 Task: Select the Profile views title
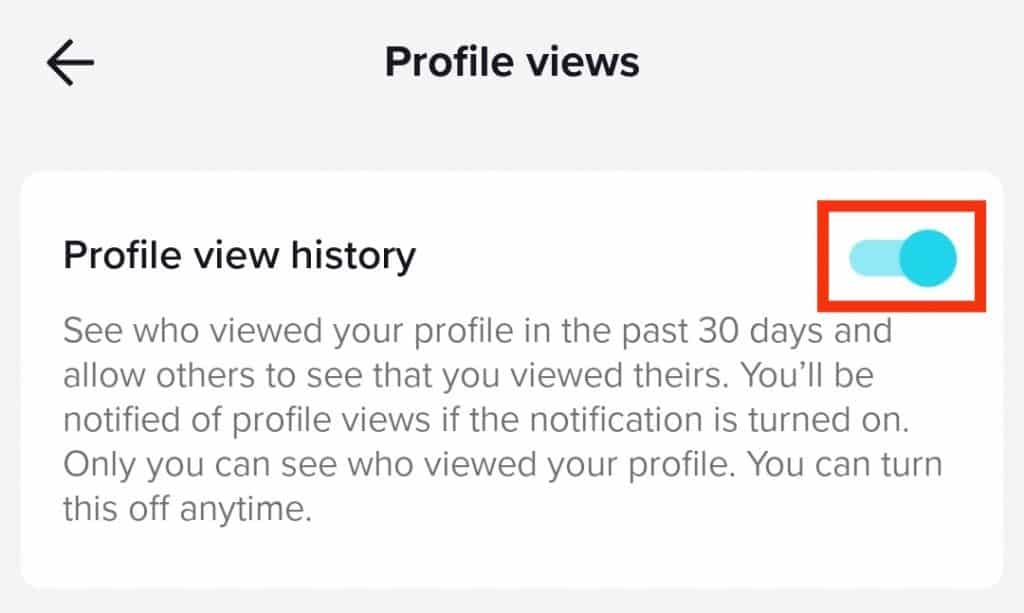(x=512, y=62)
